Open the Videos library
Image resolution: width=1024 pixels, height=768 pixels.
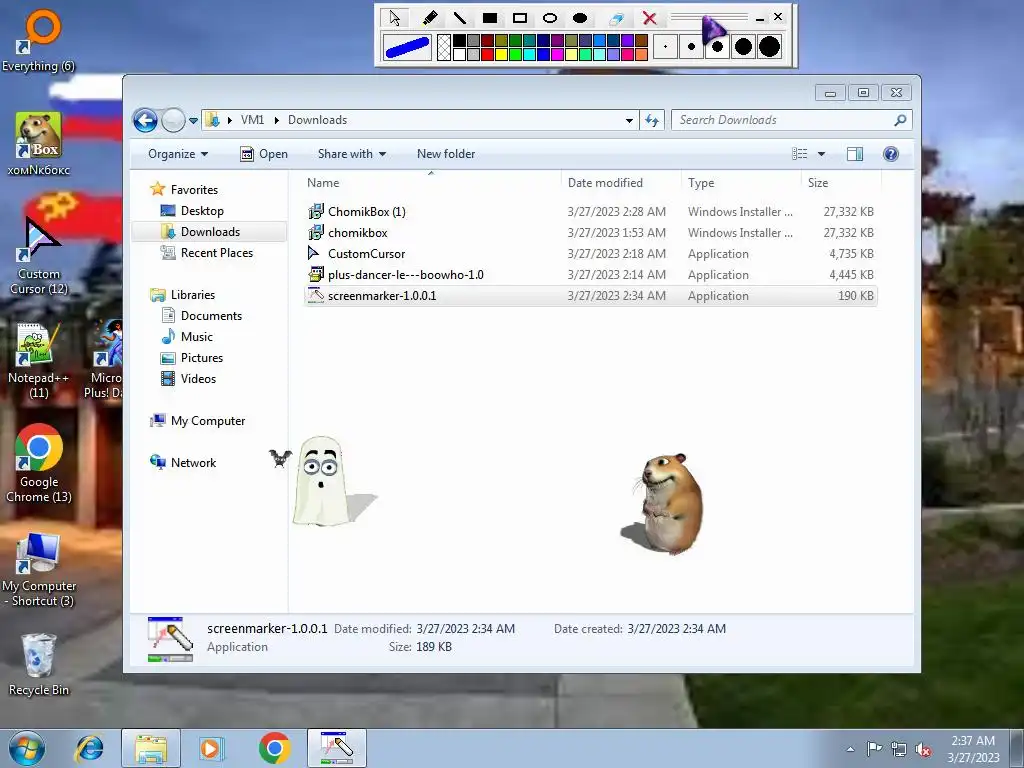coord(198,379)
